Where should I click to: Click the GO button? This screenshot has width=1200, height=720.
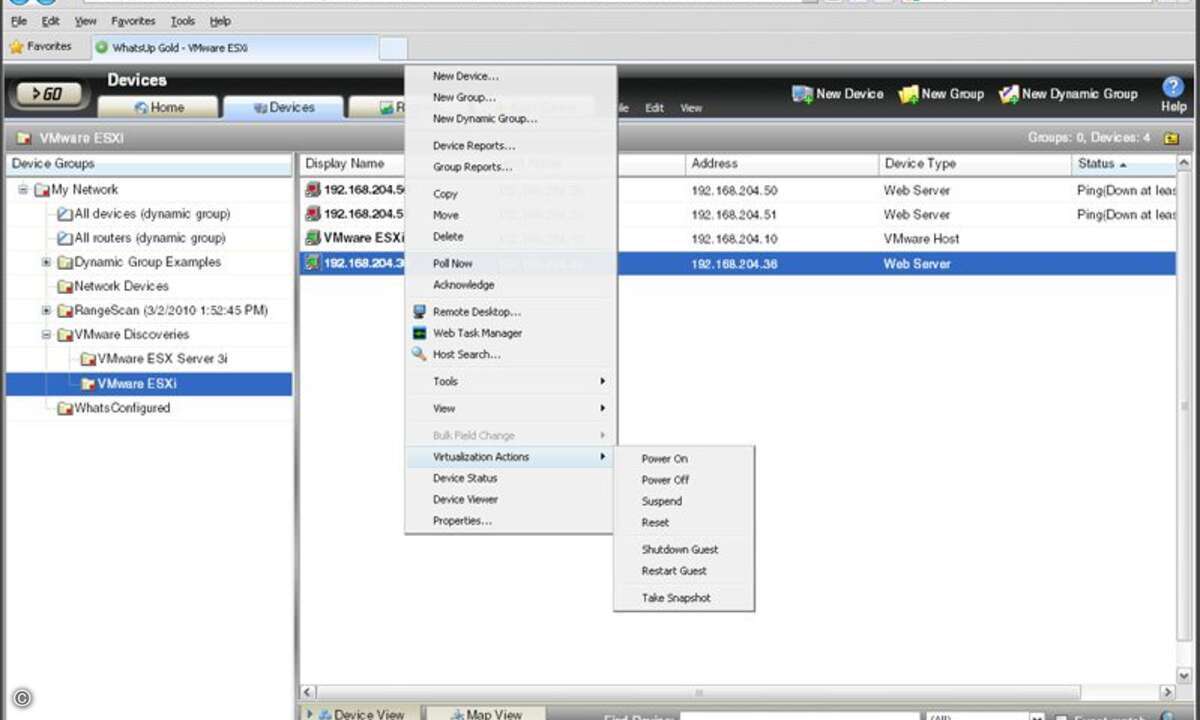click(49, 94)
